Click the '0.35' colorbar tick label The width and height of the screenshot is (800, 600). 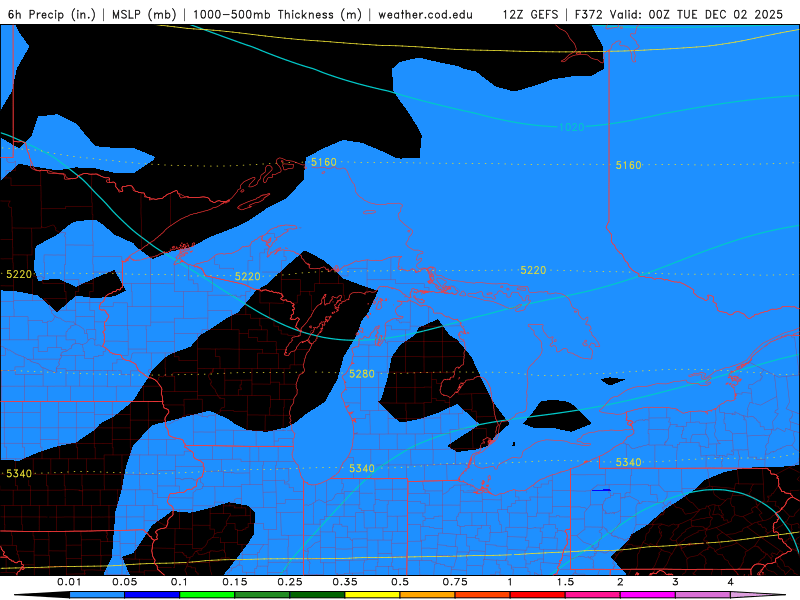coord(345,582)
